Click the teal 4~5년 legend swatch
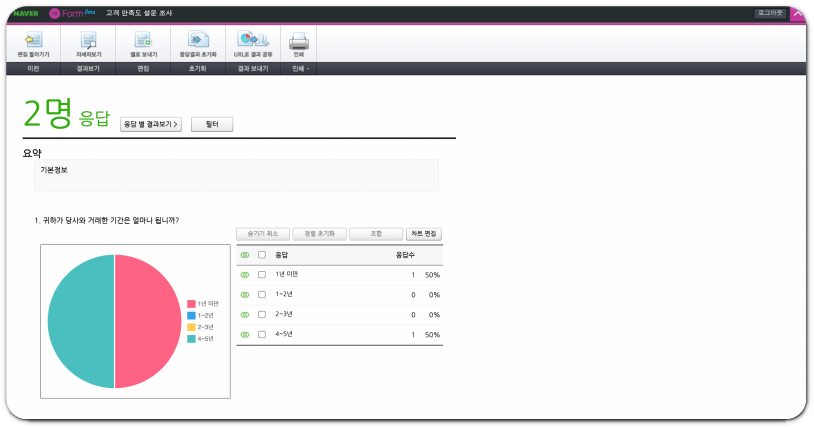Image resolution: width=814 pixels, height=427 pixels. click(191, 339)
